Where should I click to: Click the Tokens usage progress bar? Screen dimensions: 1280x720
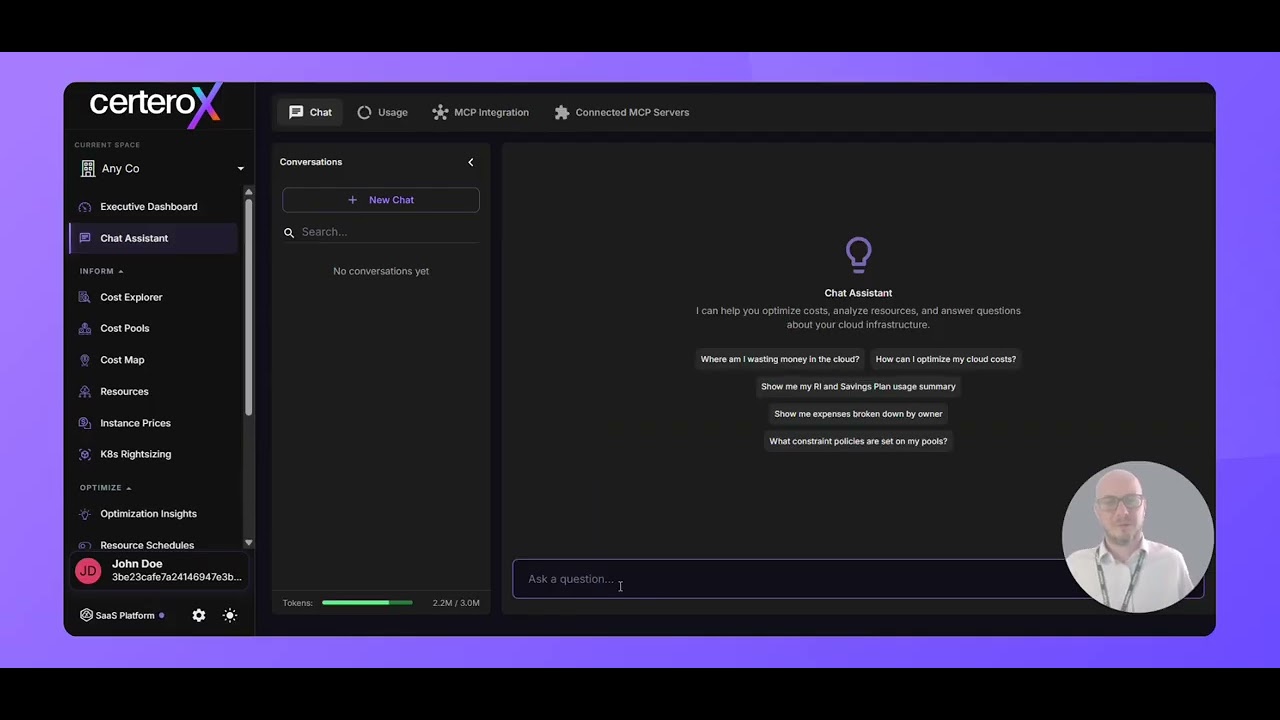(367, 603)
